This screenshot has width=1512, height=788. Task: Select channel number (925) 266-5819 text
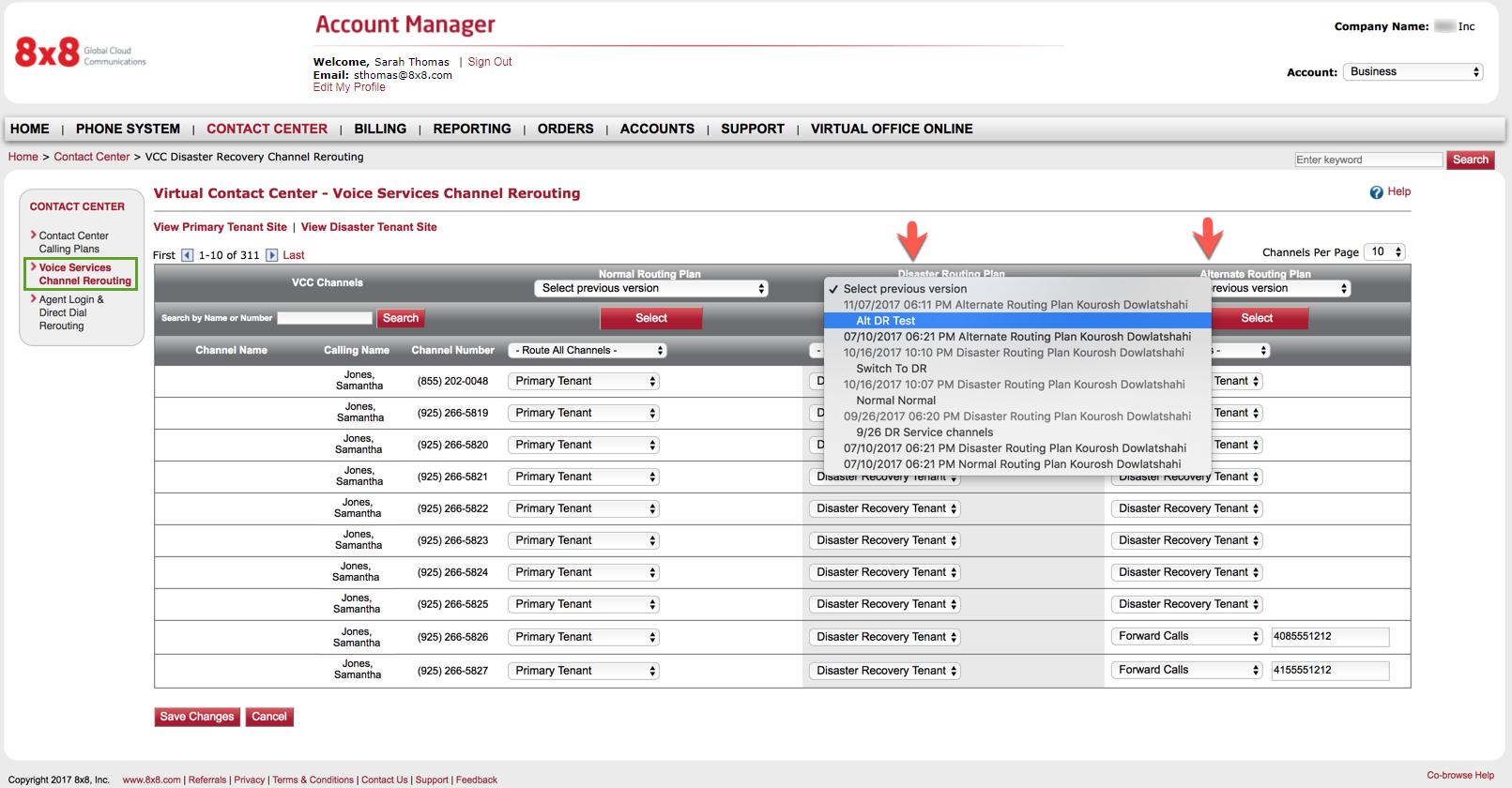tap(452, 413)
